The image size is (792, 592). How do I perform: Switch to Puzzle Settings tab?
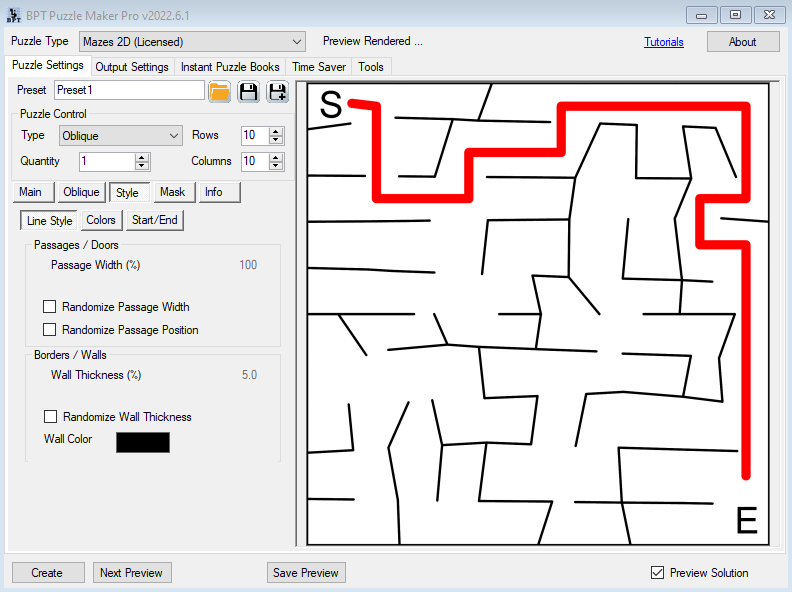coord(48,66)
